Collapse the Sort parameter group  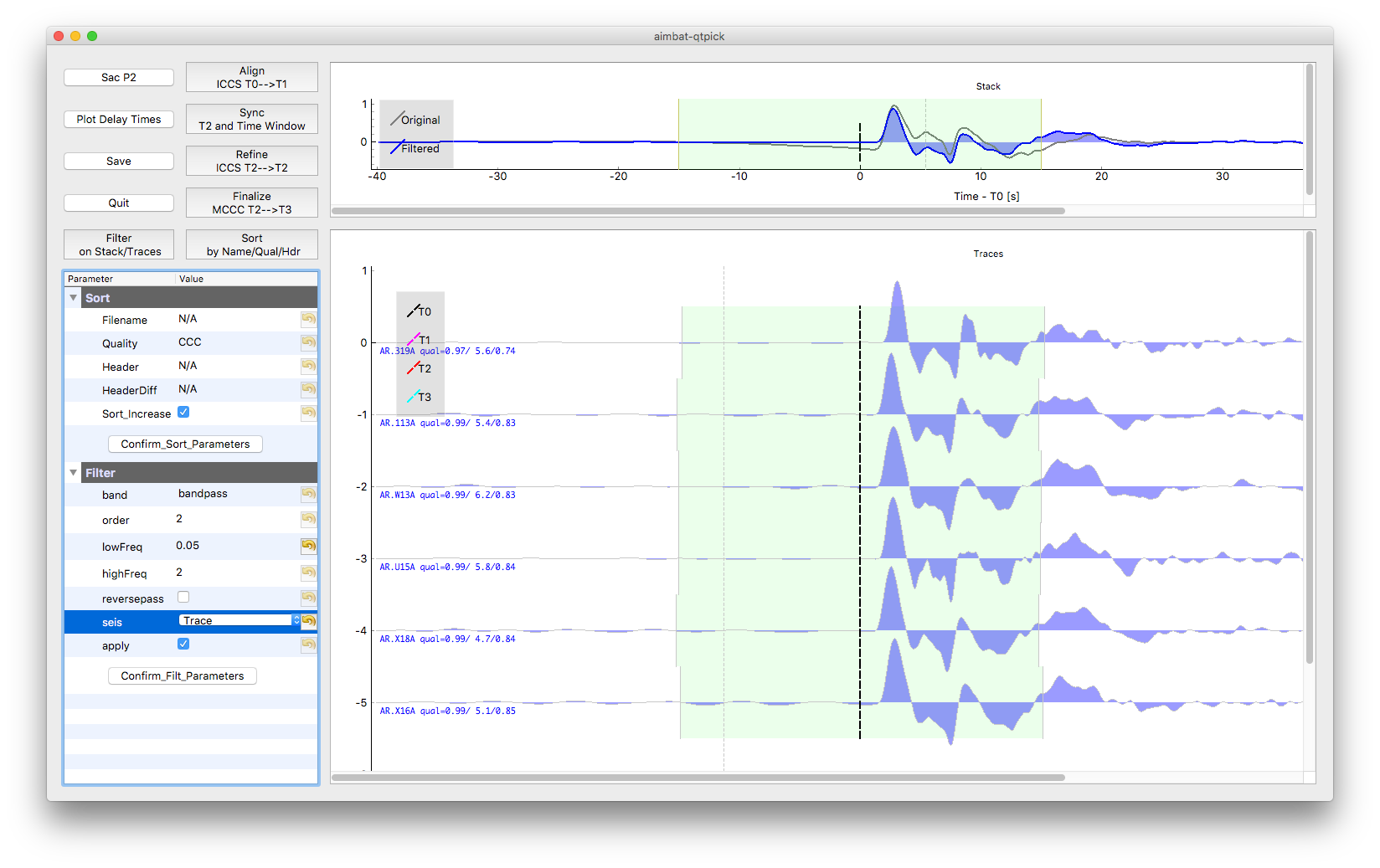click(74, 298)
